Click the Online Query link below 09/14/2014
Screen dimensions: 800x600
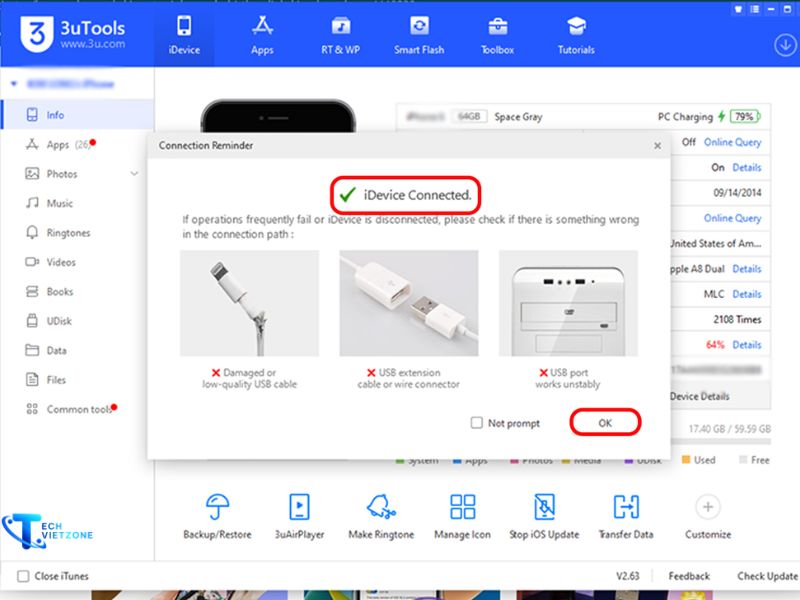[x=733, y=218]
